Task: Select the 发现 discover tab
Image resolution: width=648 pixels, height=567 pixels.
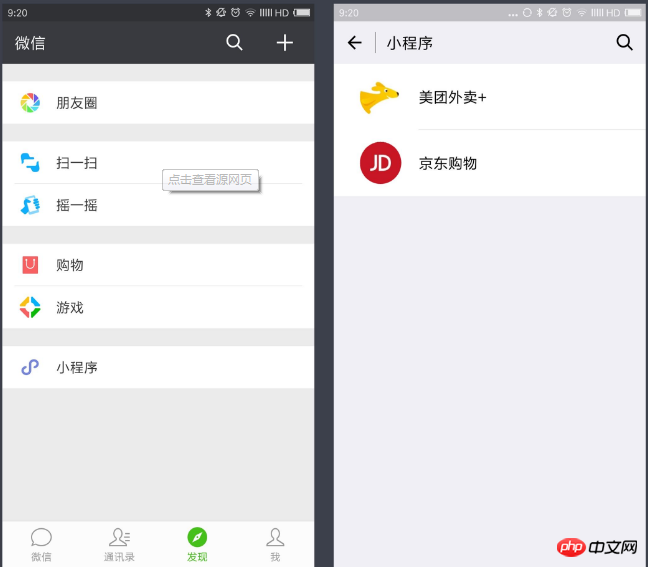Action: (x=197, y=545)
